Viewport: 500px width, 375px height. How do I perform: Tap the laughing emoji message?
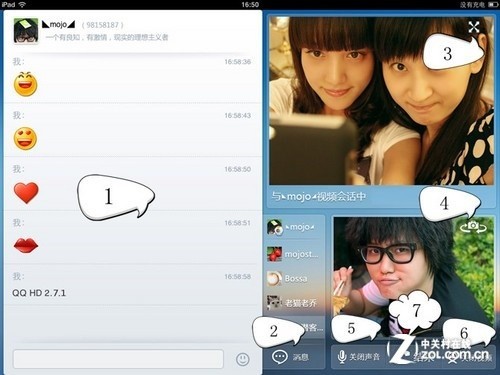[25, 85]
